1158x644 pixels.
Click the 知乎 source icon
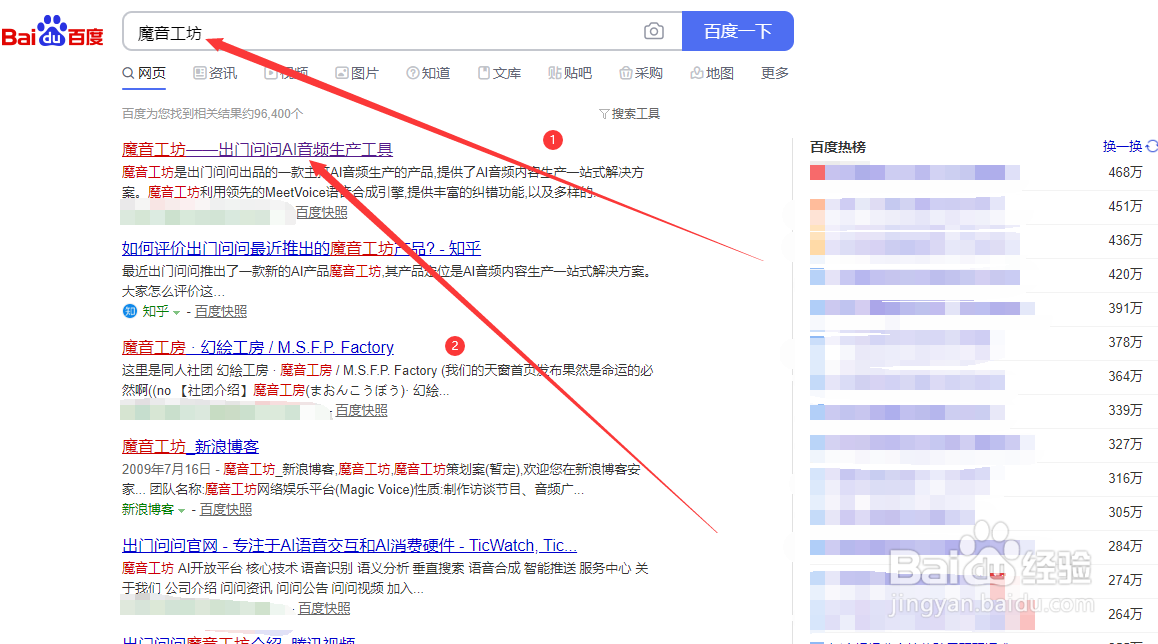click(x=129, y=311)
